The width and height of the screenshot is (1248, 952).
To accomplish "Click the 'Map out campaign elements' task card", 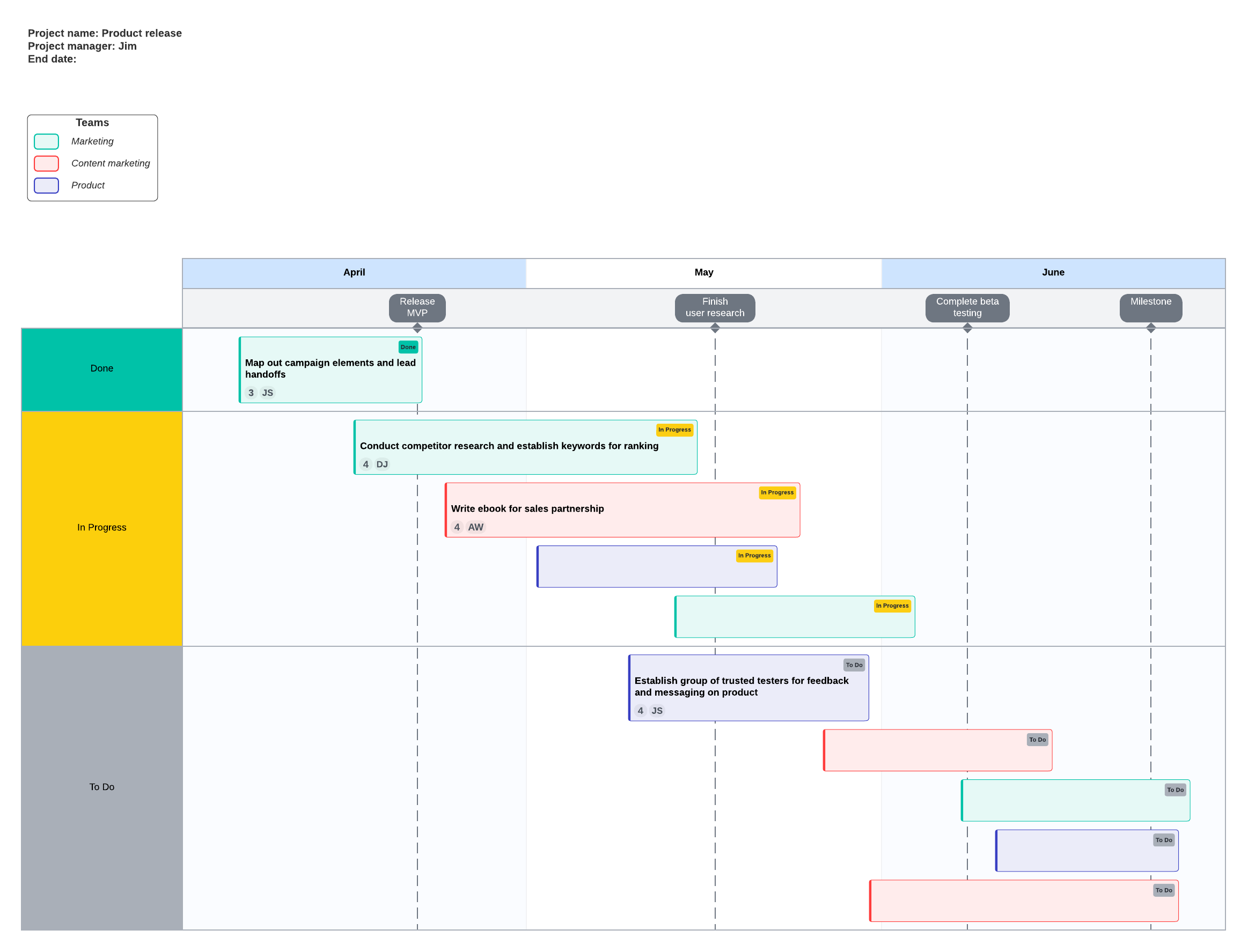I will click(x=330, y=370).
